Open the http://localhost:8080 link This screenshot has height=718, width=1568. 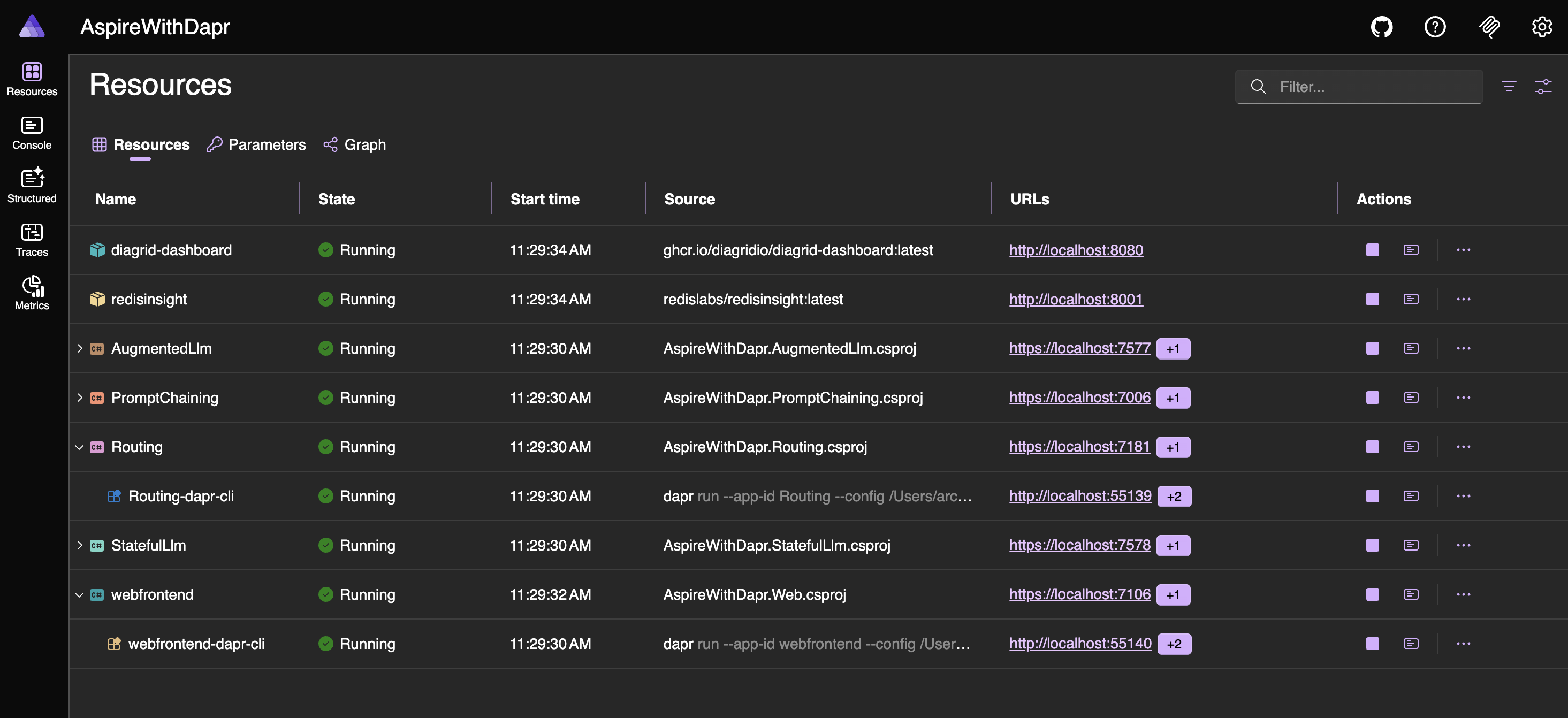tap(1076, 250)
